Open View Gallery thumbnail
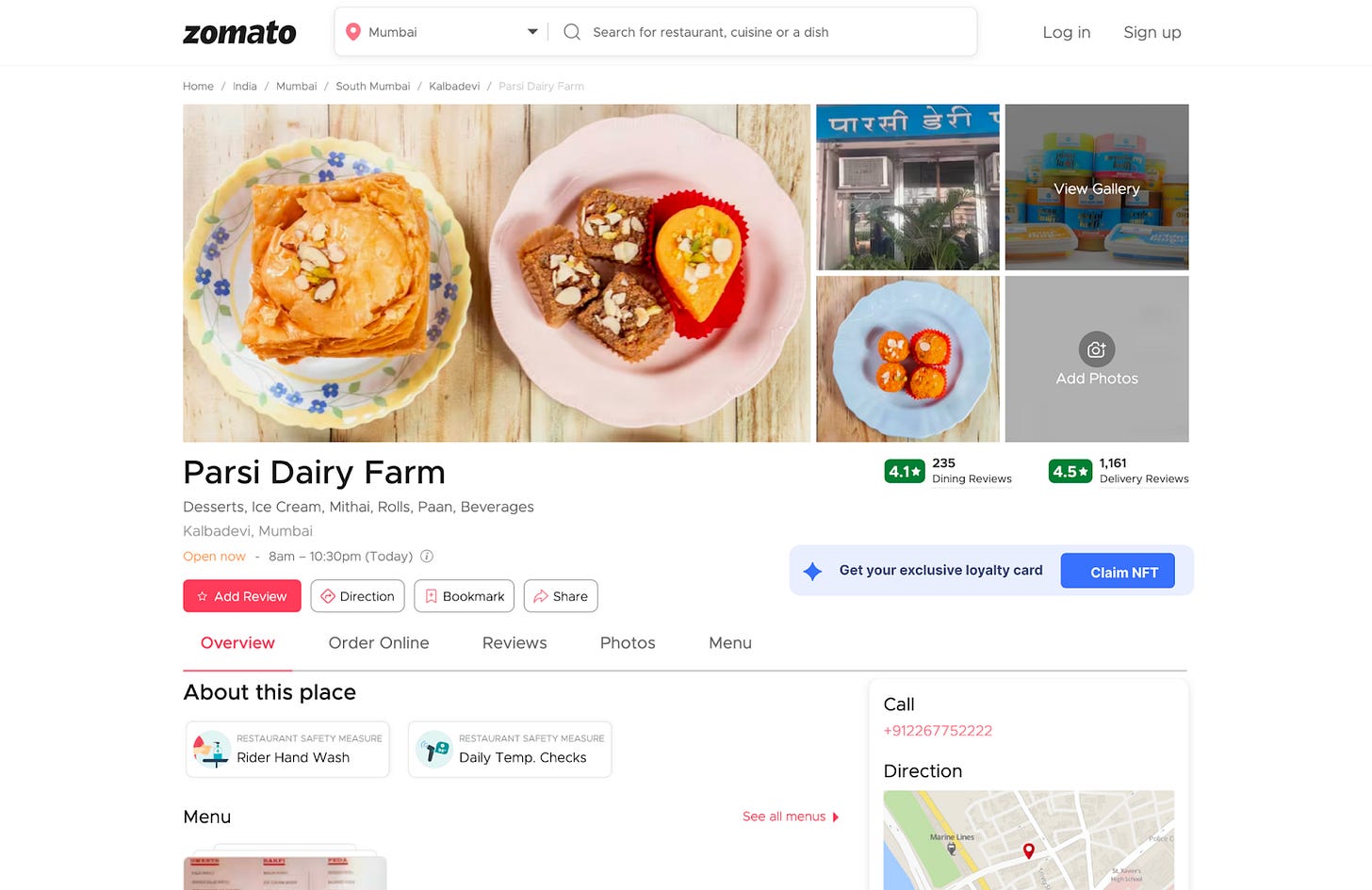Image resolution: width=1372 pixels, height=890 pixels. [x=1097, y=187]
